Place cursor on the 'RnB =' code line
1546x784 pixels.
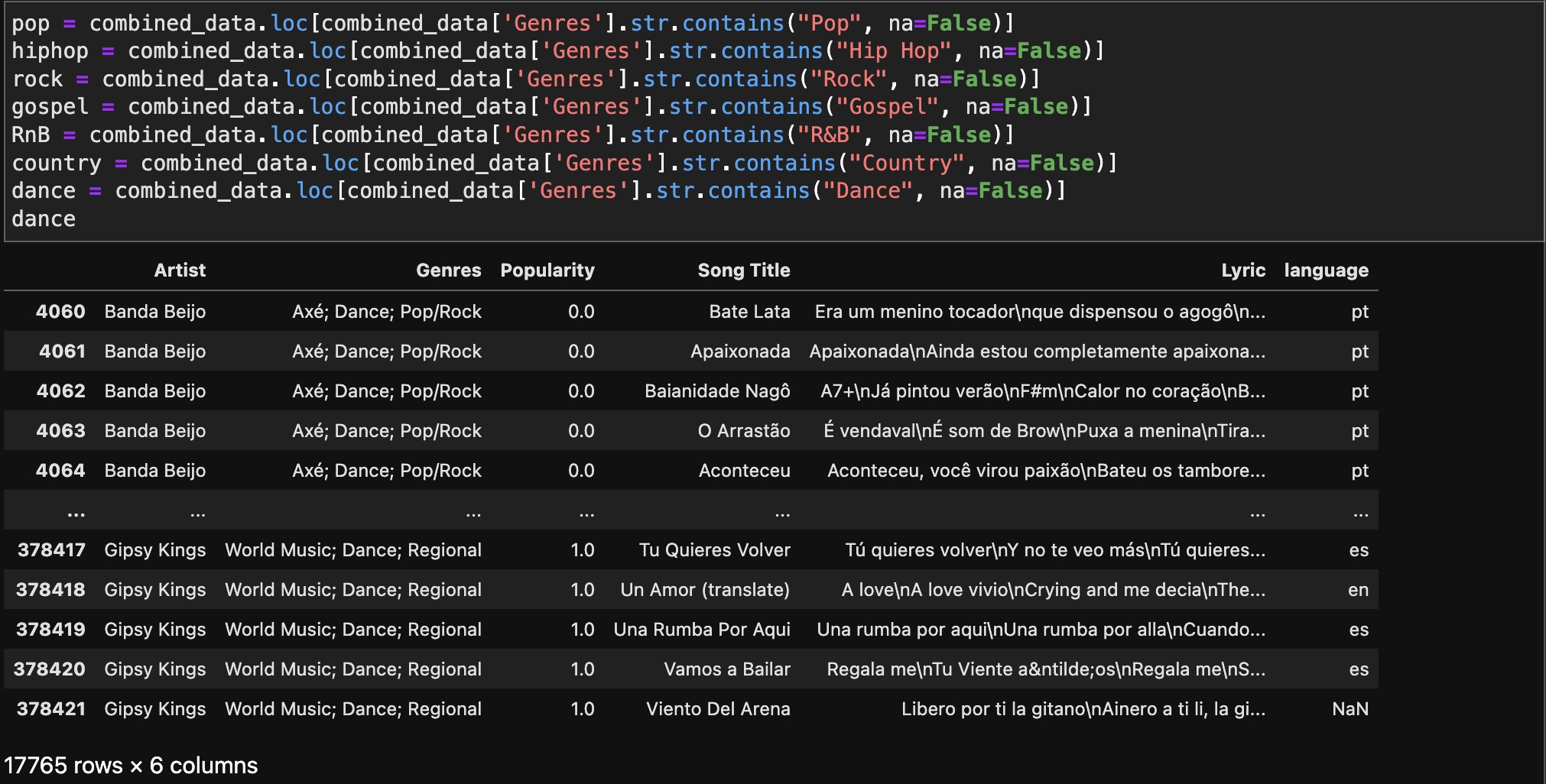click(x=513, y=135)
